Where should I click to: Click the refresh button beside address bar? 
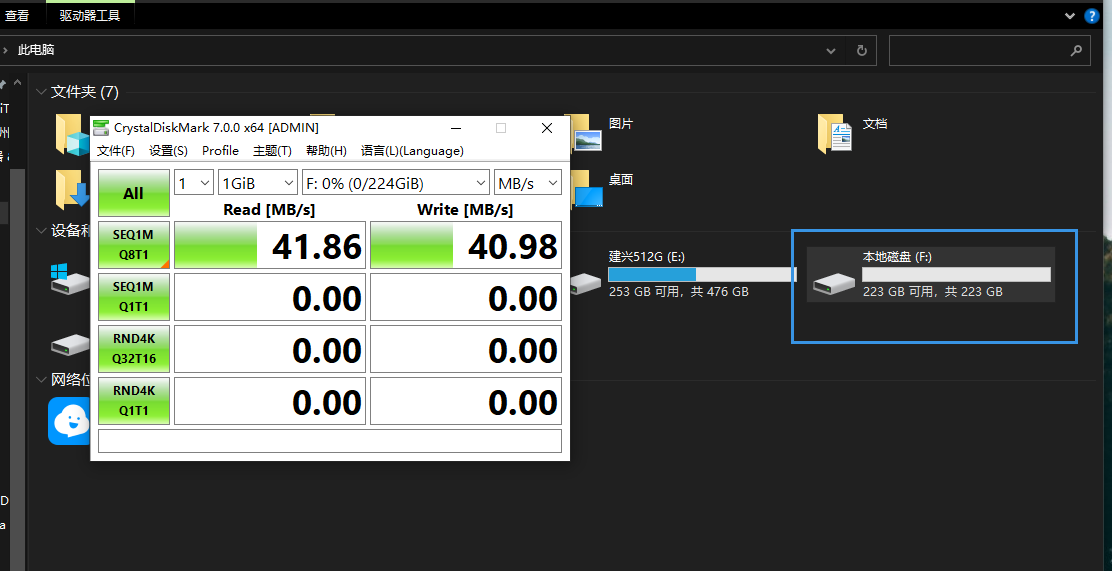(860, 50)
